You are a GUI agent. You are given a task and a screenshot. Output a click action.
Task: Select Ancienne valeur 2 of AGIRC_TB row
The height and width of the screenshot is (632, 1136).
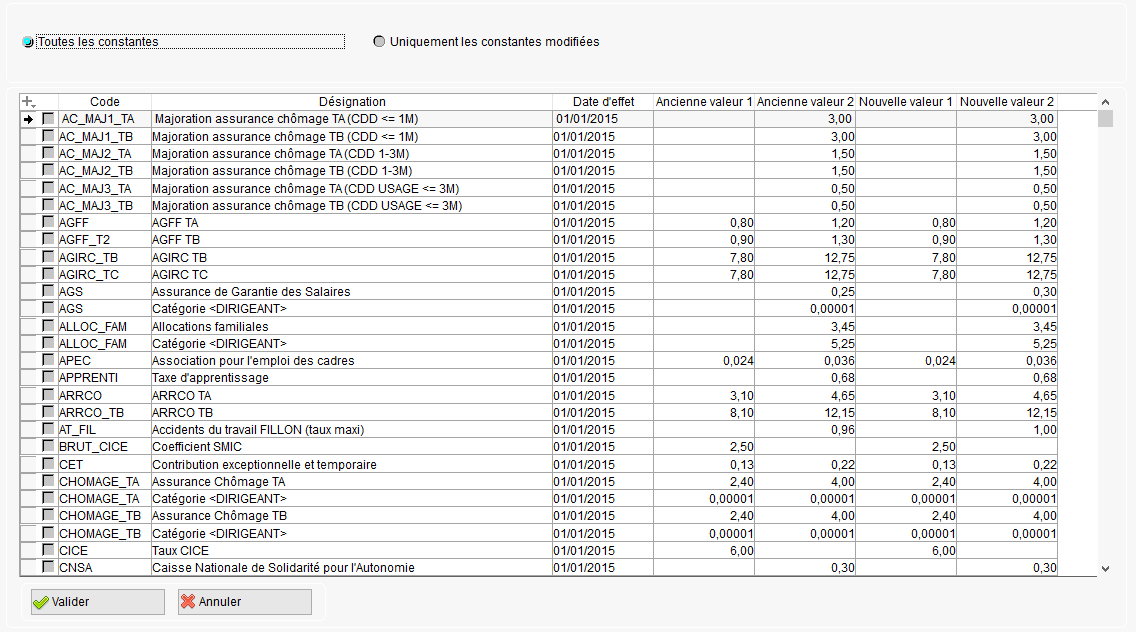point(805,257)
